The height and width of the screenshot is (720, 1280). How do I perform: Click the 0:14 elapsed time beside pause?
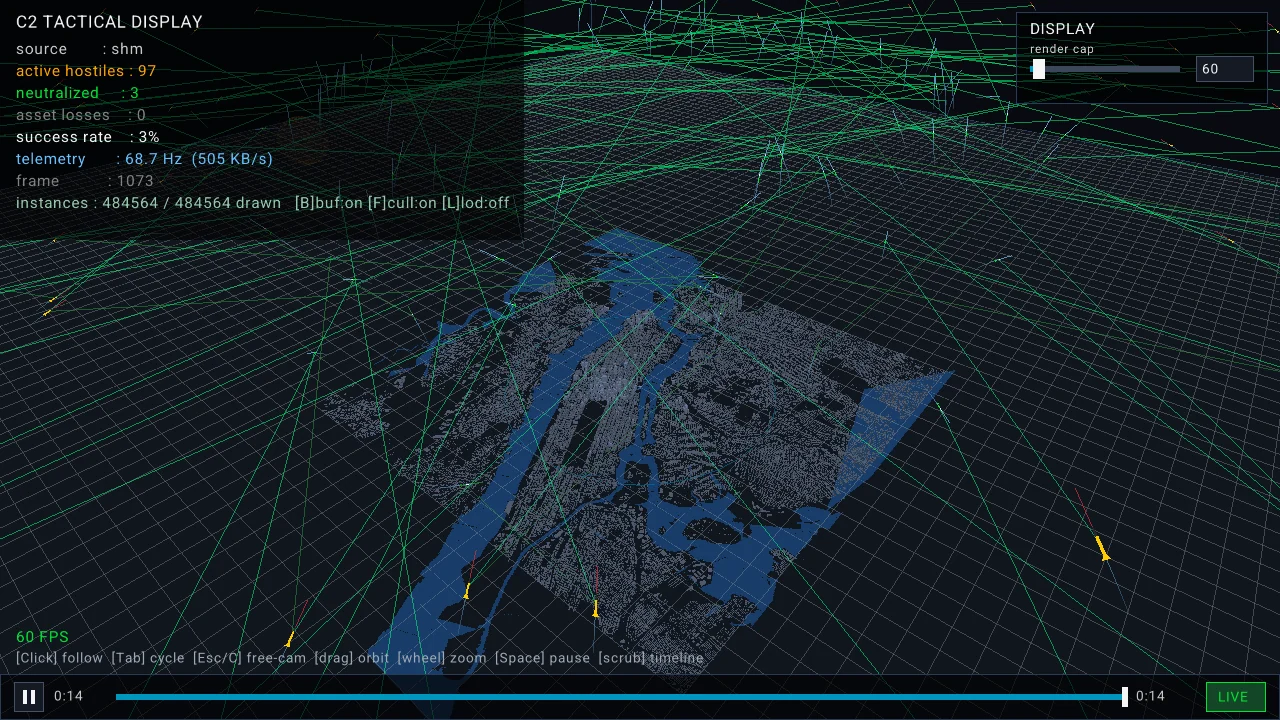click(x=68, y=697)
